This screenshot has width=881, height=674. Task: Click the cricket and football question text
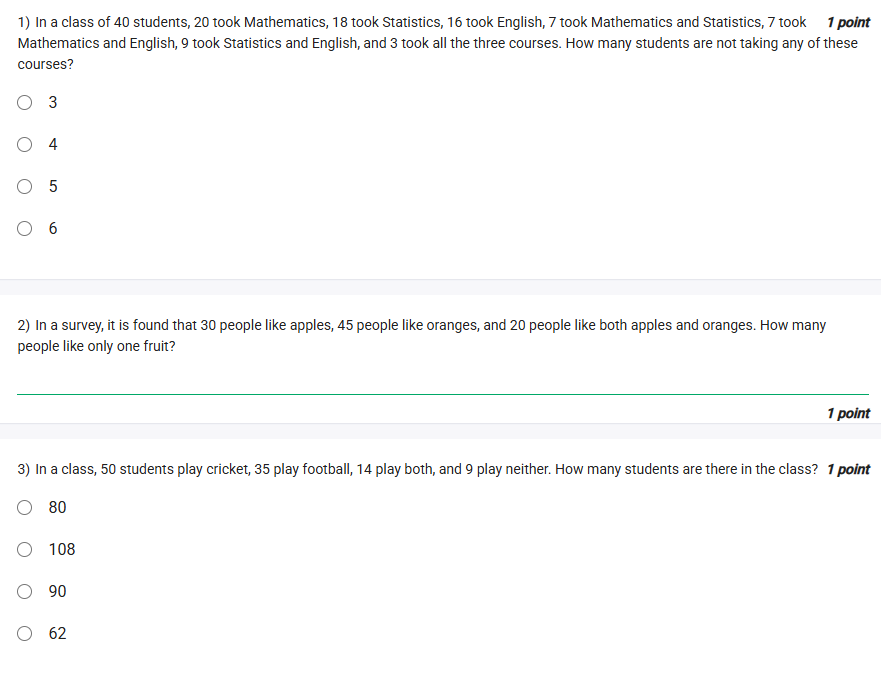(418, 469)
